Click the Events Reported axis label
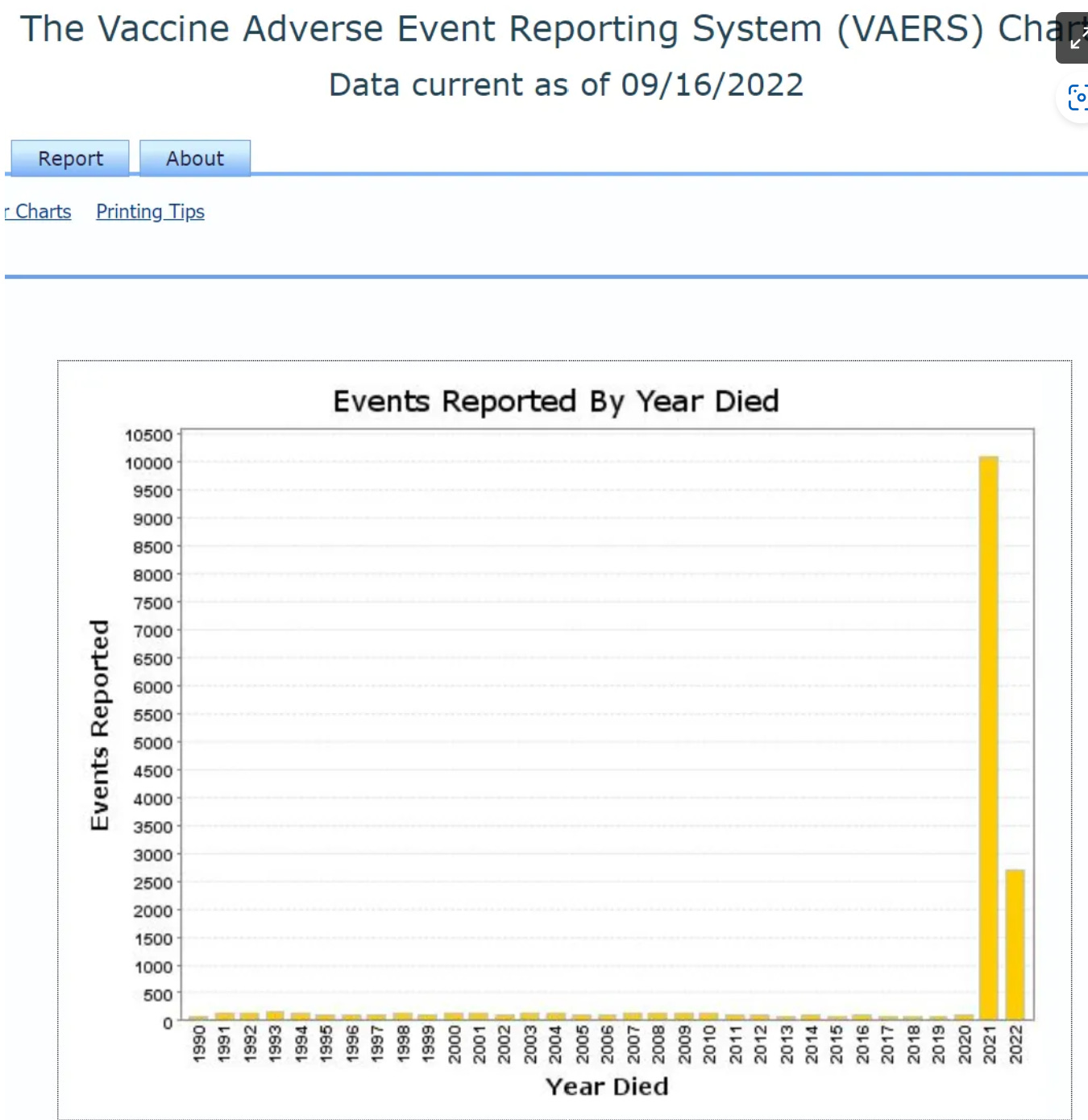 pyautogui.click(x=98, y=724)
